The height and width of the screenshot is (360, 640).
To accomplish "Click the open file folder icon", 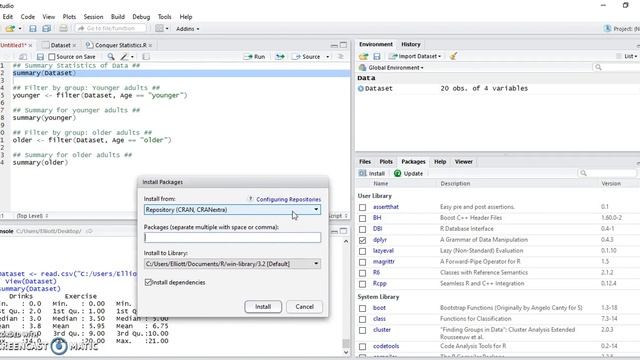I will (x=10, y=29).
